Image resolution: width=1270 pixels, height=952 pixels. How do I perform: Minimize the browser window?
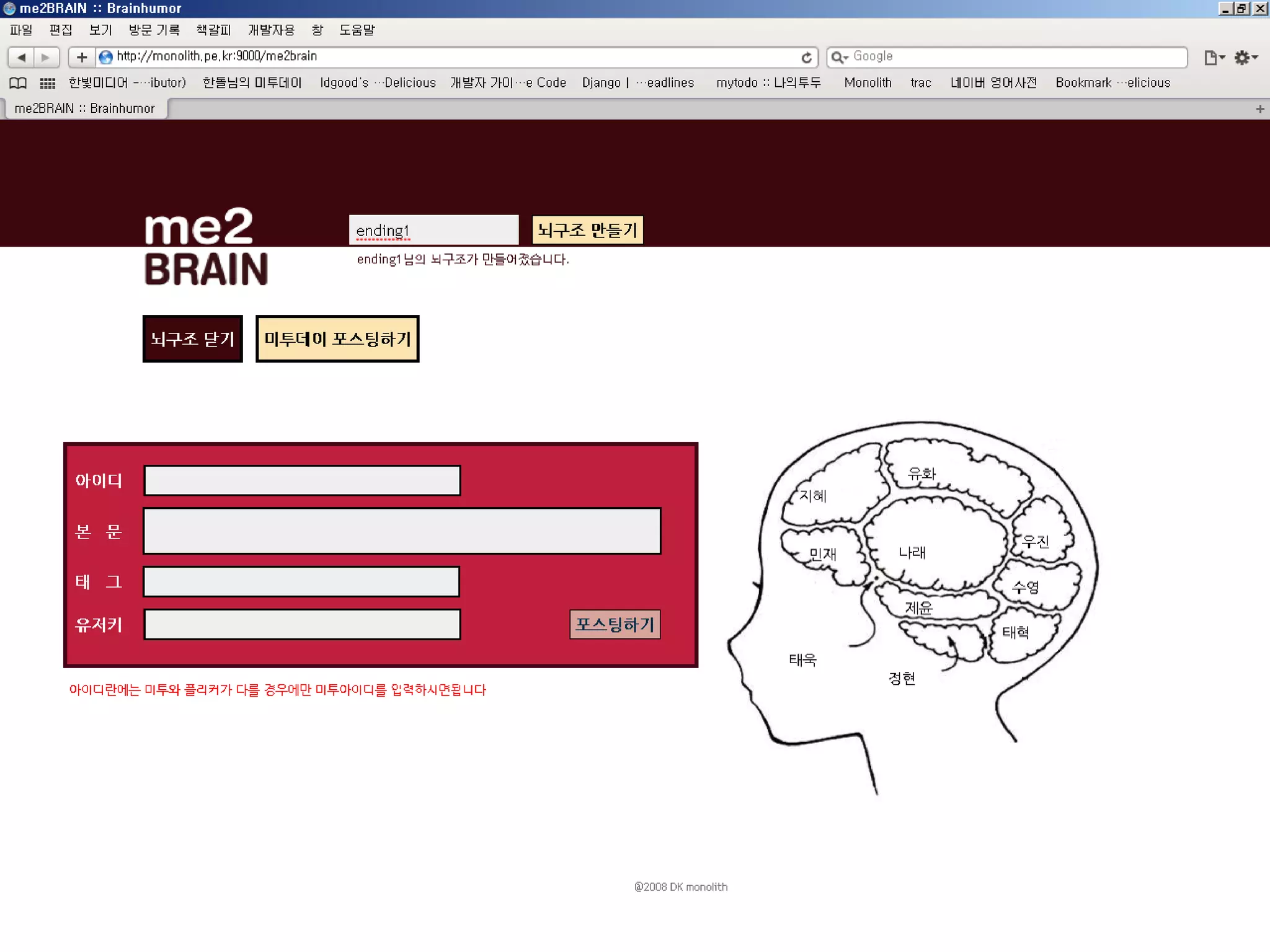(x=1225, y=8)
